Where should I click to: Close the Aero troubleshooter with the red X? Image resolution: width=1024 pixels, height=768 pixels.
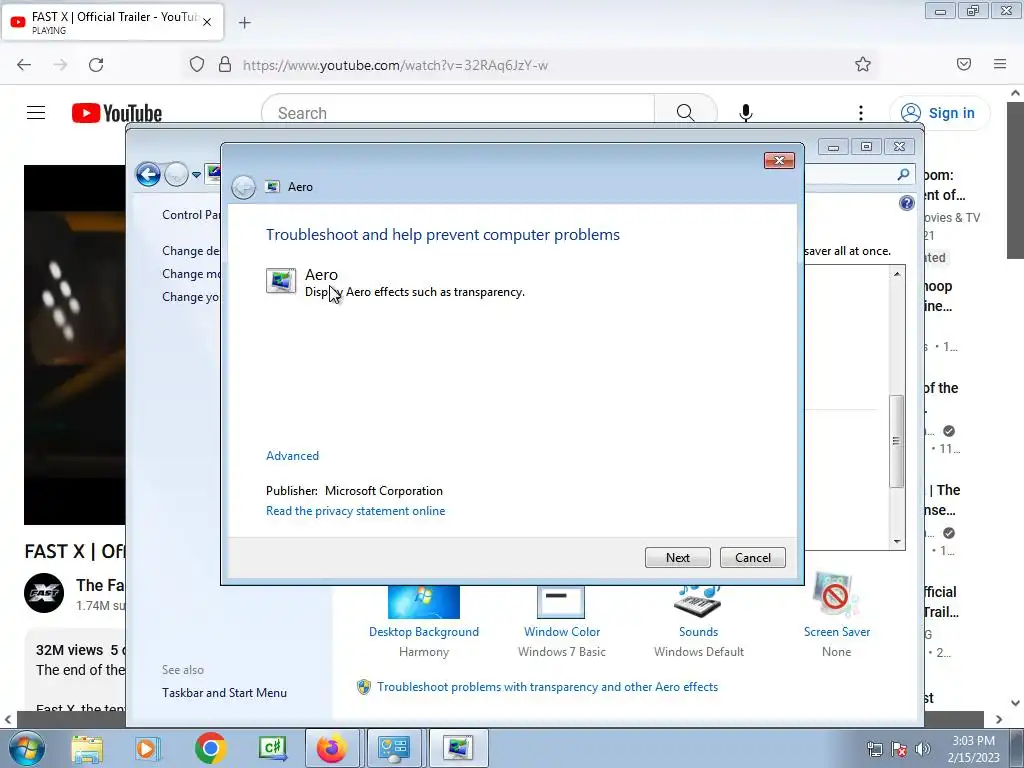[779, 161]
